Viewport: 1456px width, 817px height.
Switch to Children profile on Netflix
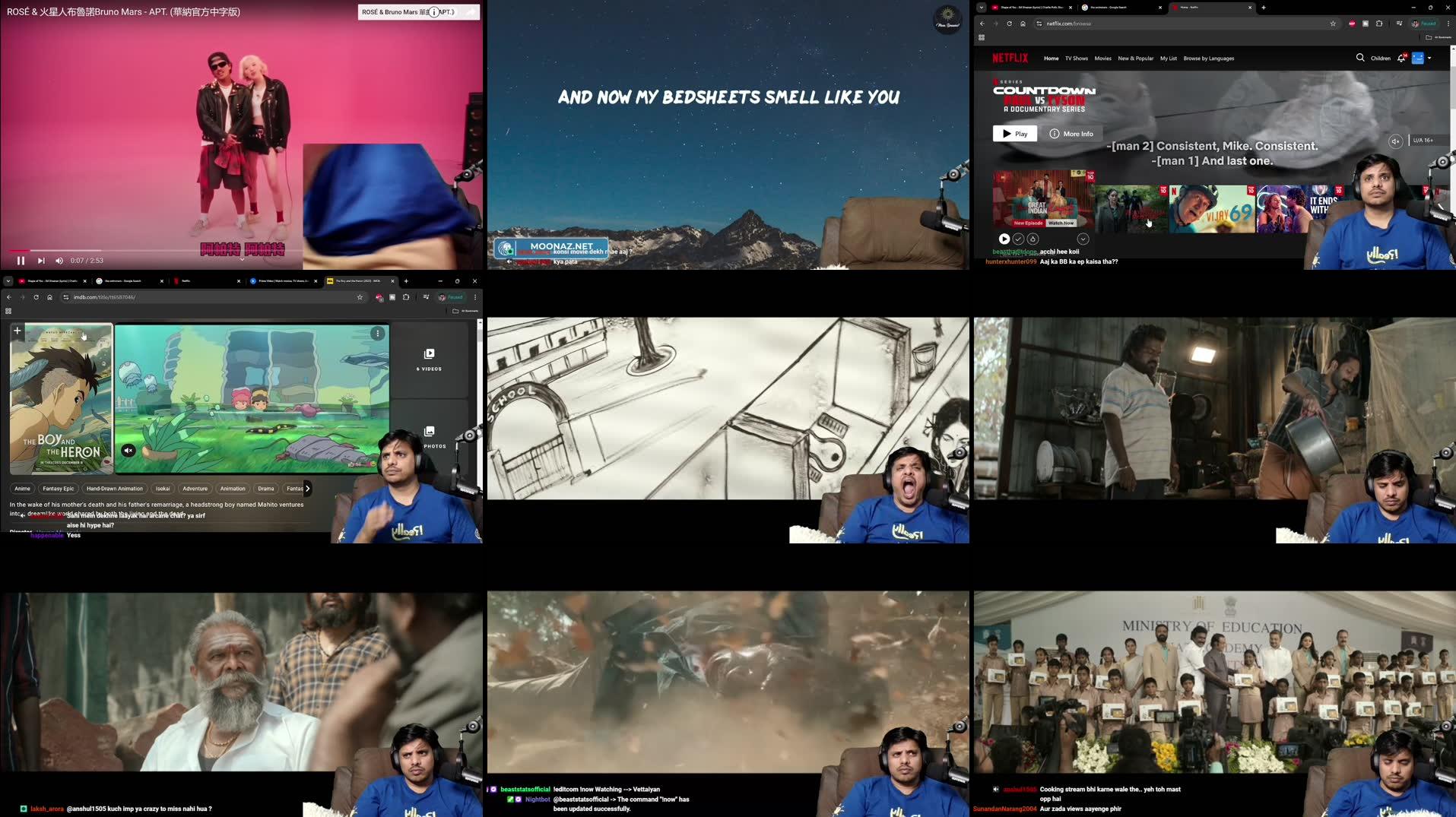tap(1380, 59)
